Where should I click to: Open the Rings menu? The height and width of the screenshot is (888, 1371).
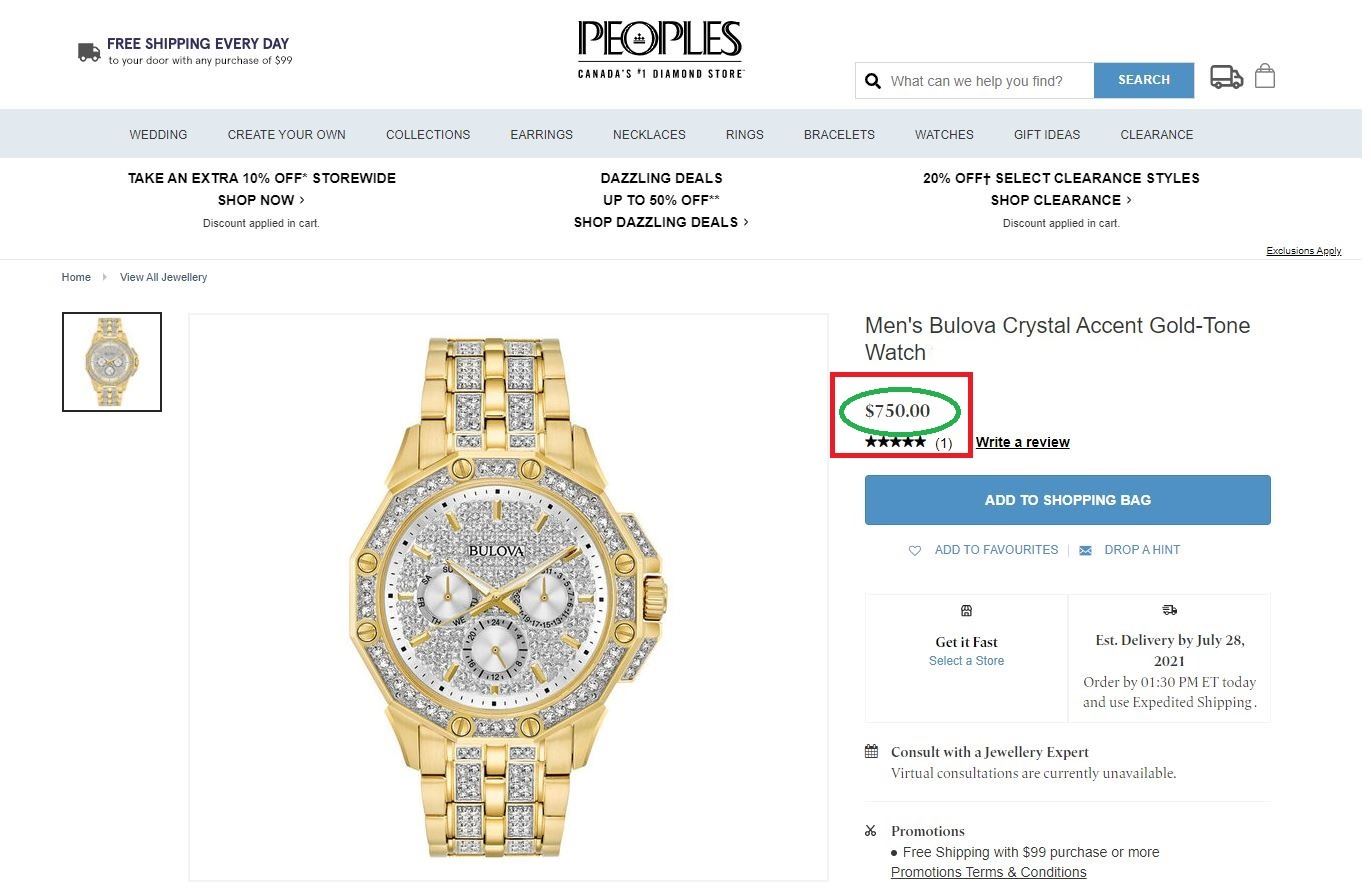pos(744,135)
